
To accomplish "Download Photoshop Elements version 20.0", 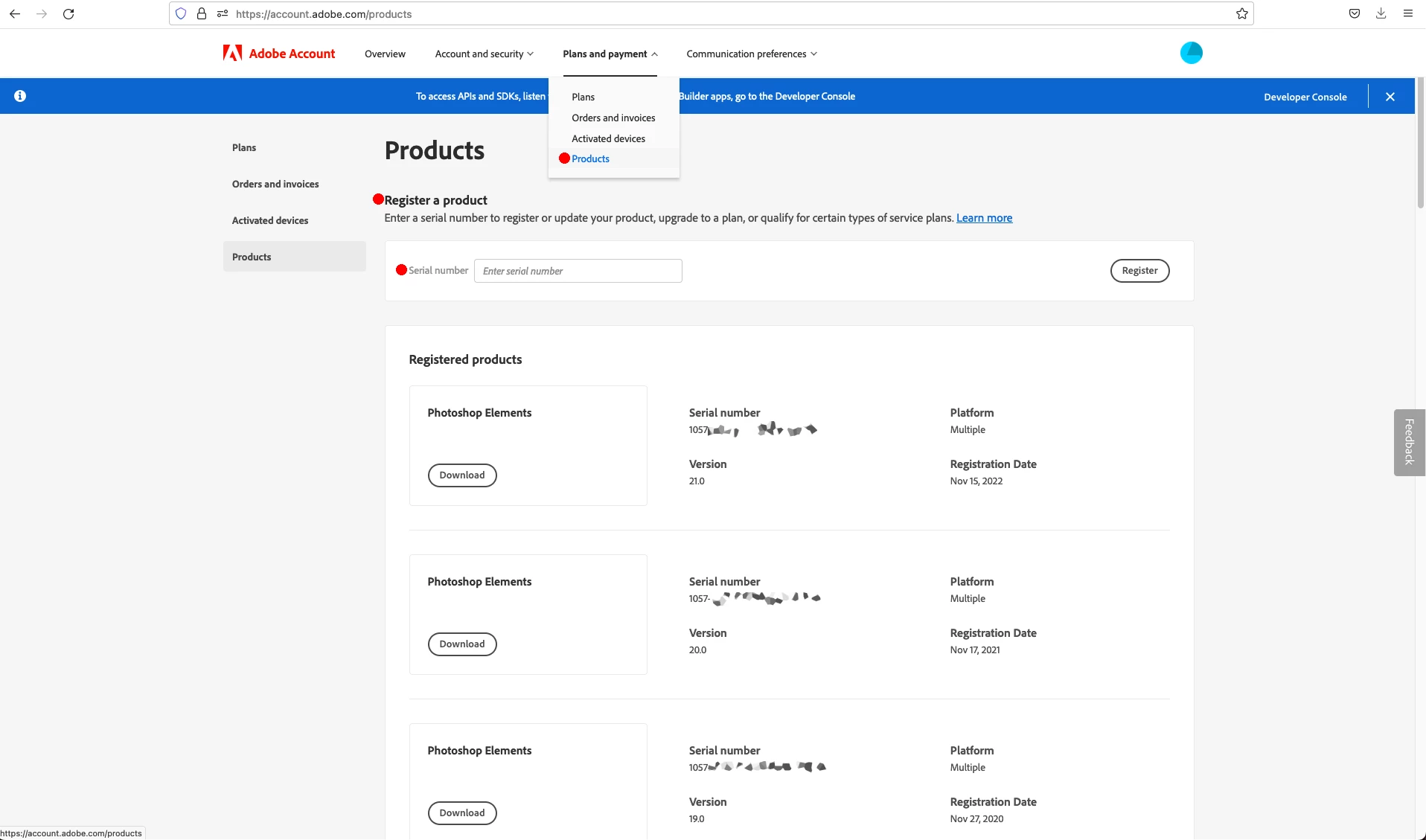I will point(462,644).
